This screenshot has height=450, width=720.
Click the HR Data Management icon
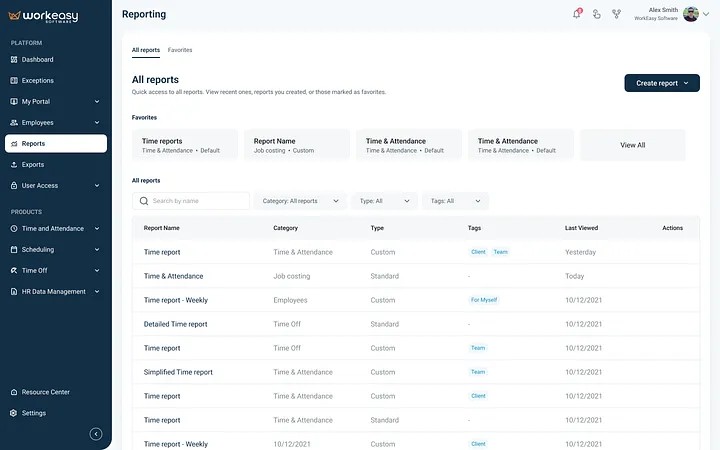point(14,292)
